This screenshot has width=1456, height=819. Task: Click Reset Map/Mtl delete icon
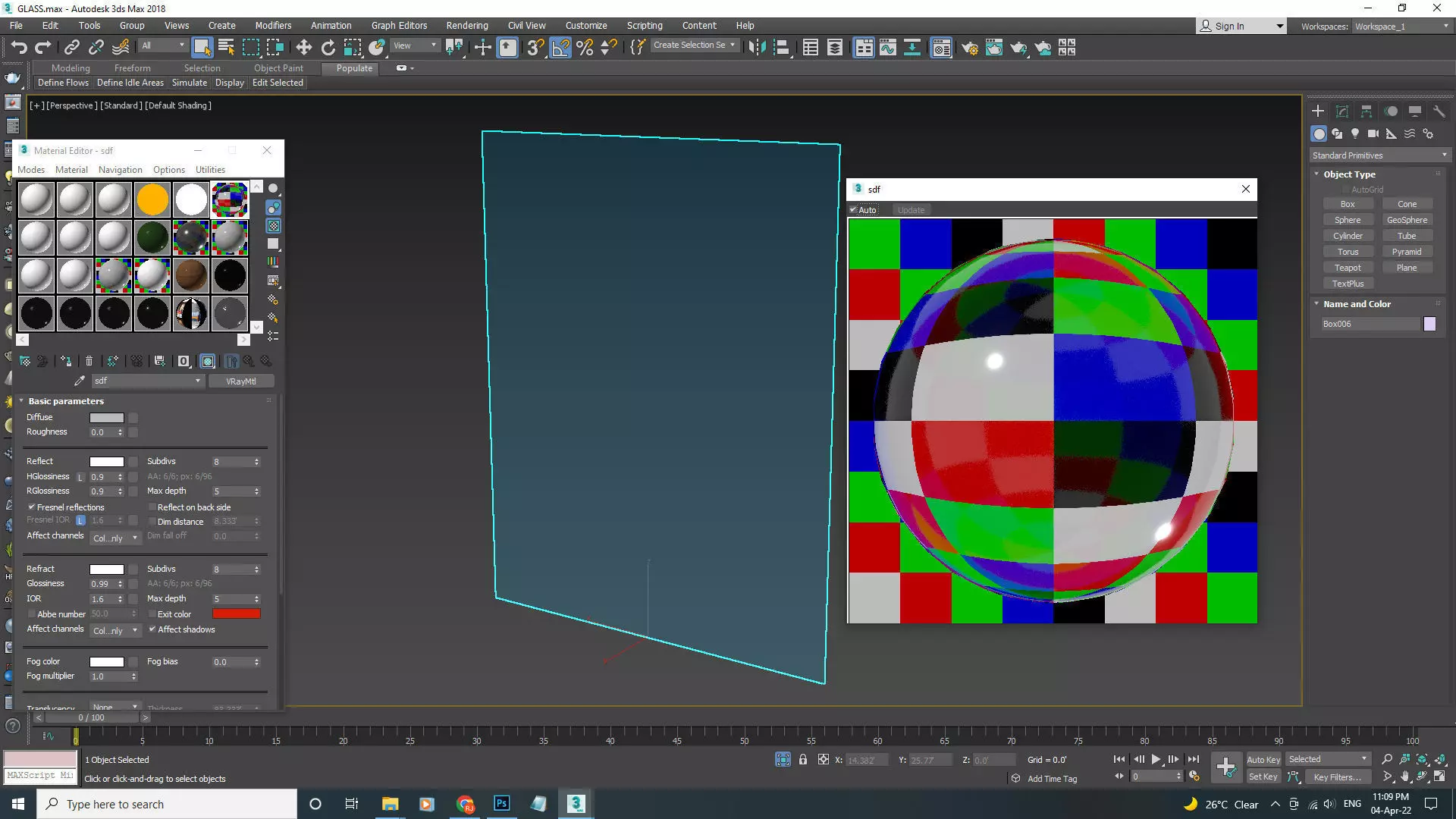89,361
